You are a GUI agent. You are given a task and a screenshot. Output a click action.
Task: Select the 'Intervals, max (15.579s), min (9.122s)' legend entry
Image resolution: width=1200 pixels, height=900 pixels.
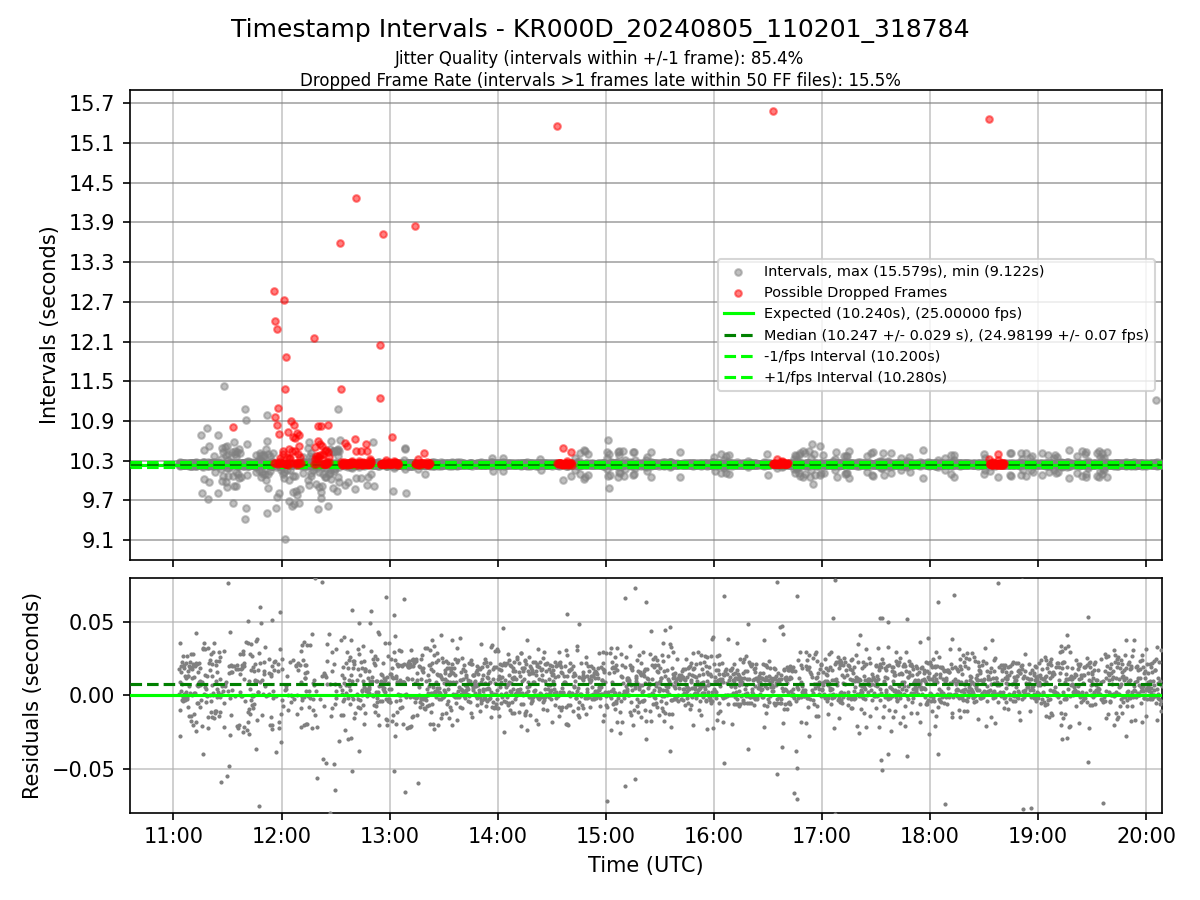(x=904, y=271)
